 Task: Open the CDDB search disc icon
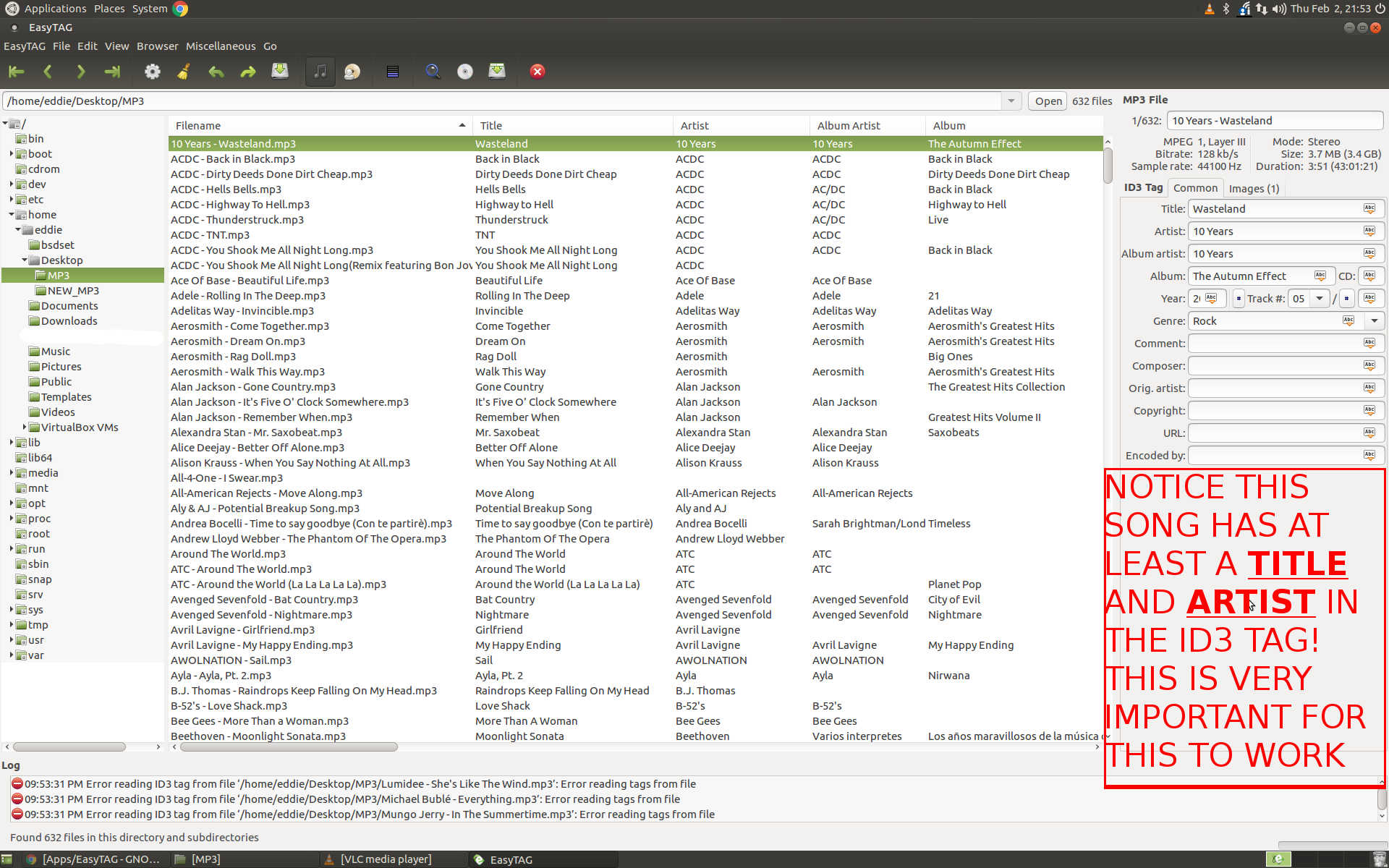click(464, 71)
